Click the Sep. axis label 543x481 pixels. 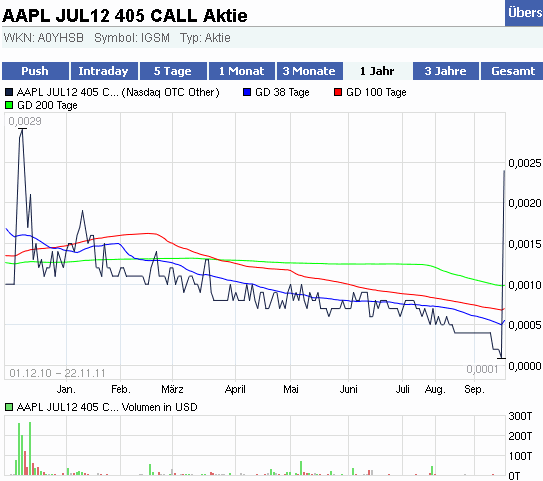coord(474,389)
